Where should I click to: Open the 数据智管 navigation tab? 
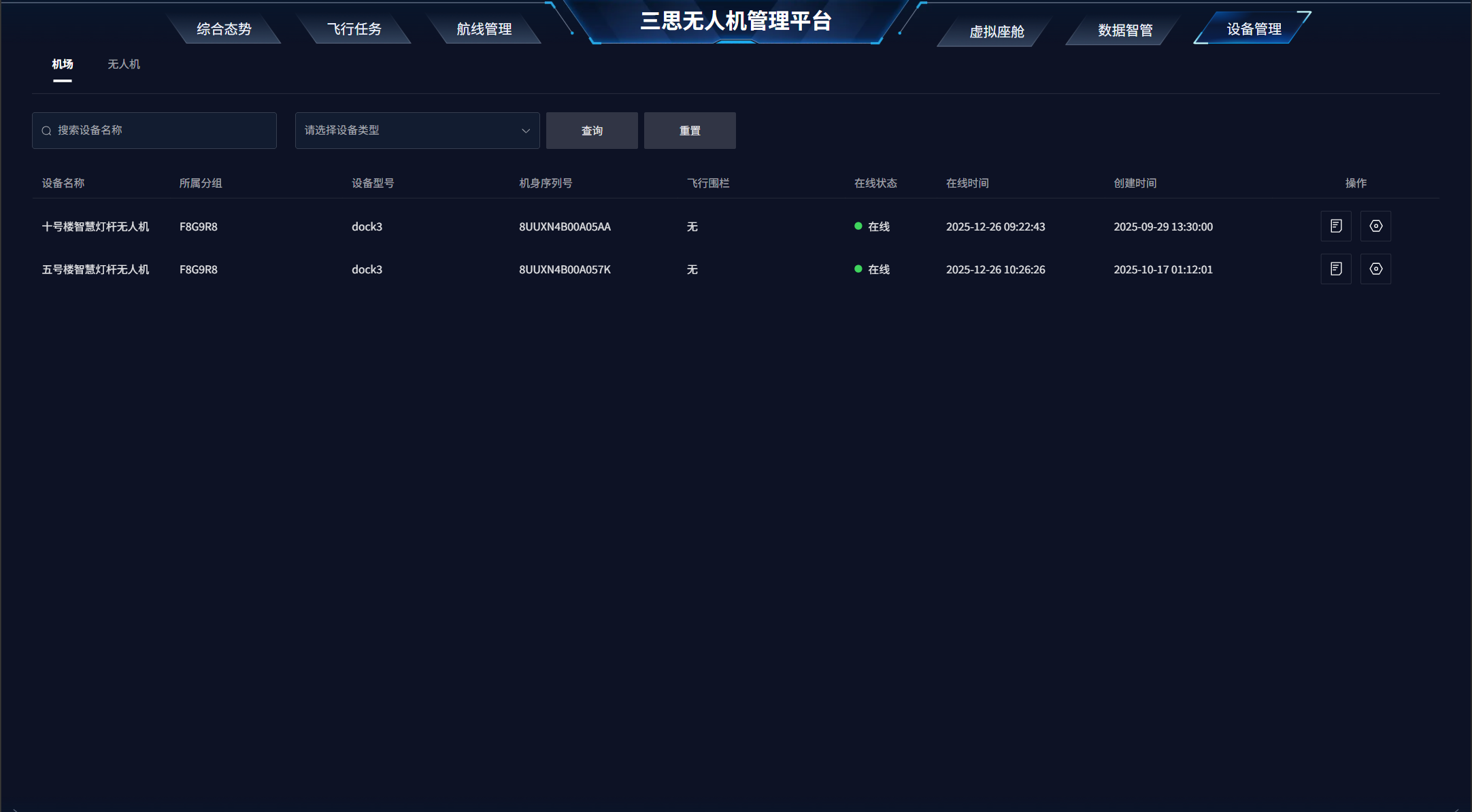[x=1124, y=31]
